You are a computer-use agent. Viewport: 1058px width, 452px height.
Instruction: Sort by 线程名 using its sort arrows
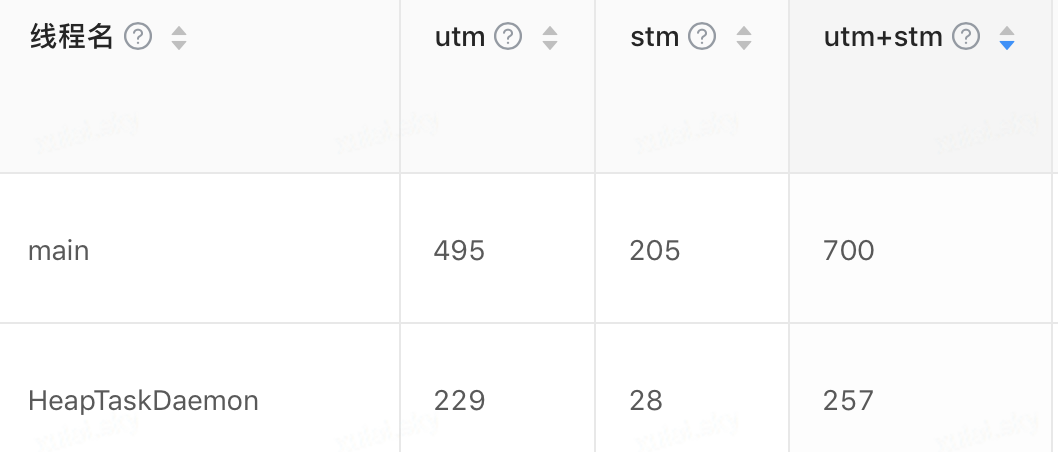pyautogui.click(x=179, y=38)
